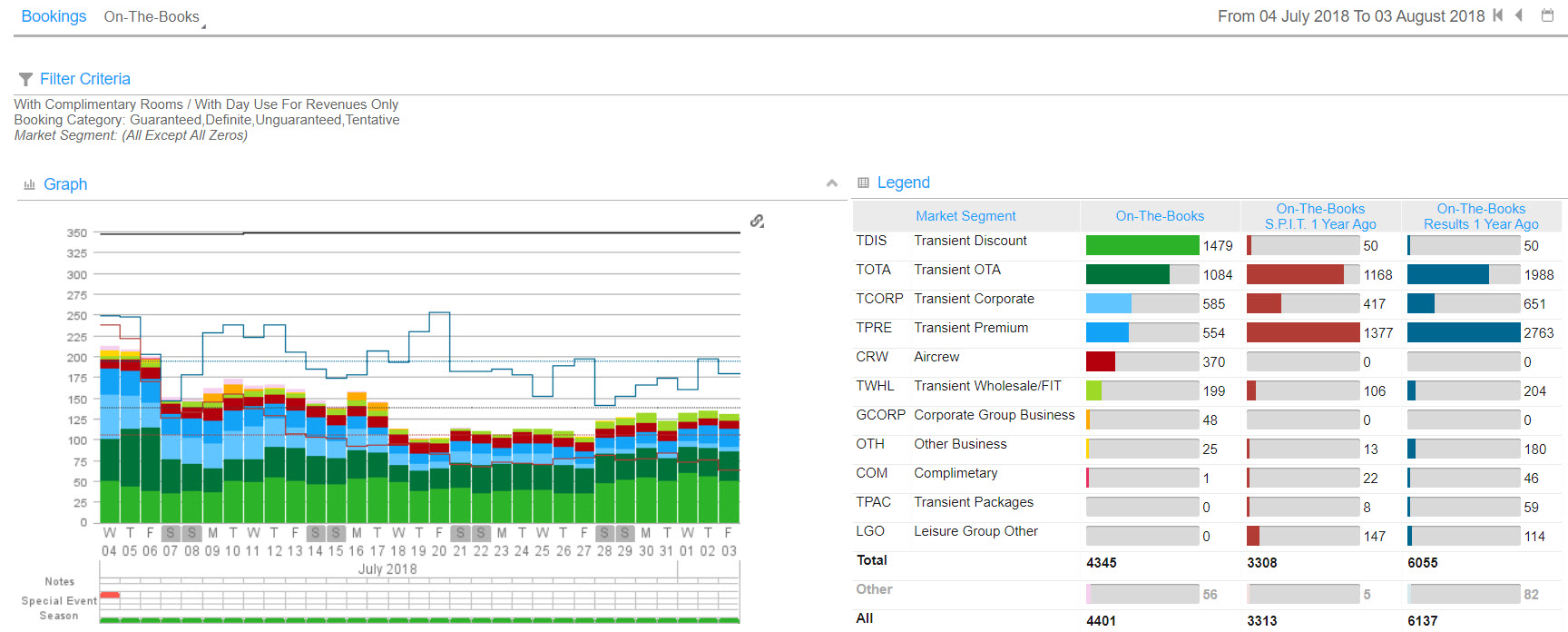Select the Transient Premium legend row
The height and width of the screenshot is (632, 1568).
(971, 328)
